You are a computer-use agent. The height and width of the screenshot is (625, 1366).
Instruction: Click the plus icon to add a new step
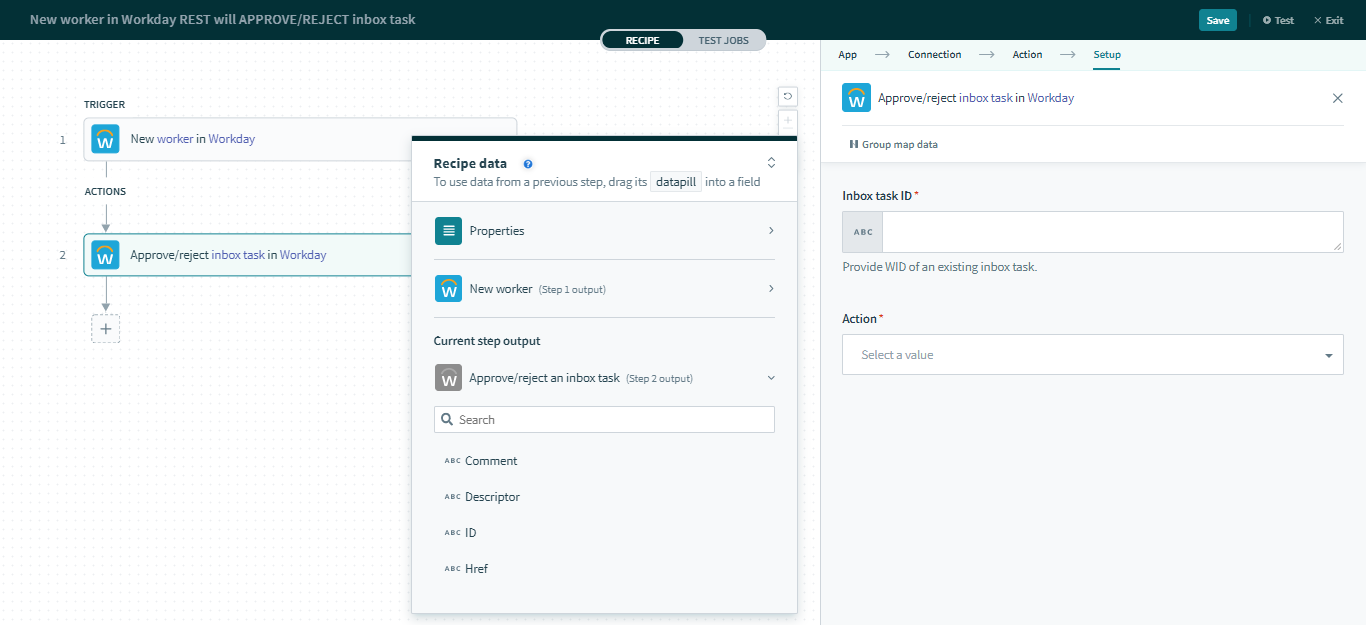point(105,328)
